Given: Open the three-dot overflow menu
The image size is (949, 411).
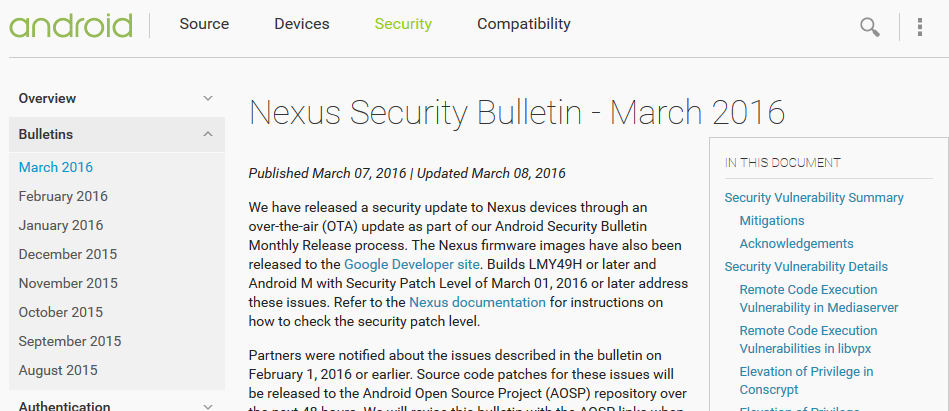Looking at the screenshot, I should [x=920, y=27].
